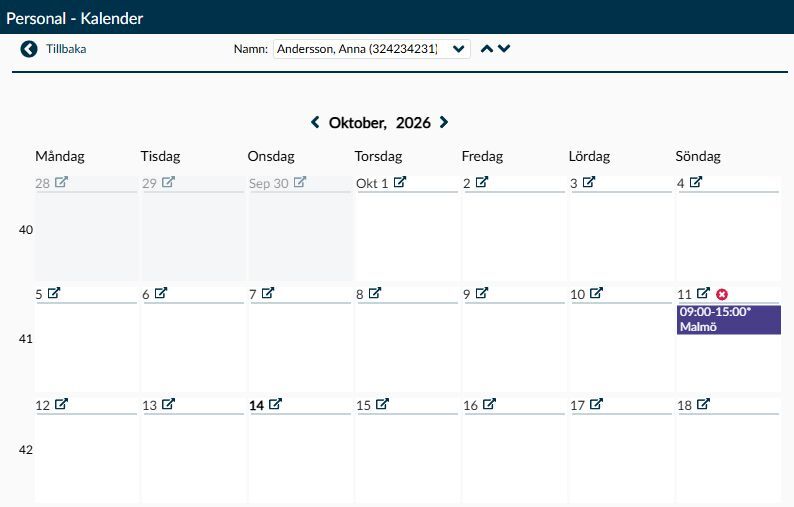Delete the shift on October 11 with the red X

(722, 294)
